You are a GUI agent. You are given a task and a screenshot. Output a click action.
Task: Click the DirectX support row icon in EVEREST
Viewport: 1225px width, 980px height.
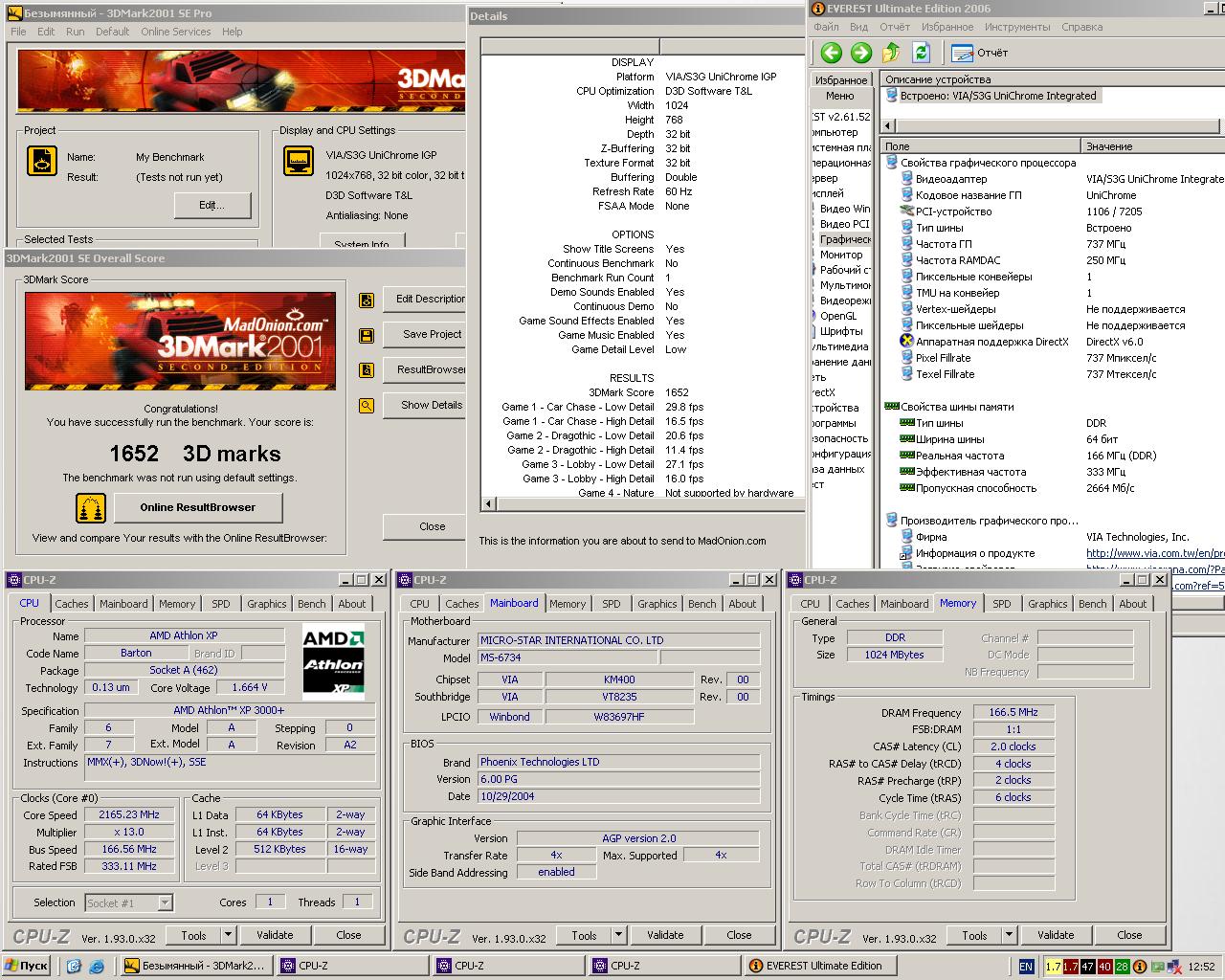coord(907,342)
